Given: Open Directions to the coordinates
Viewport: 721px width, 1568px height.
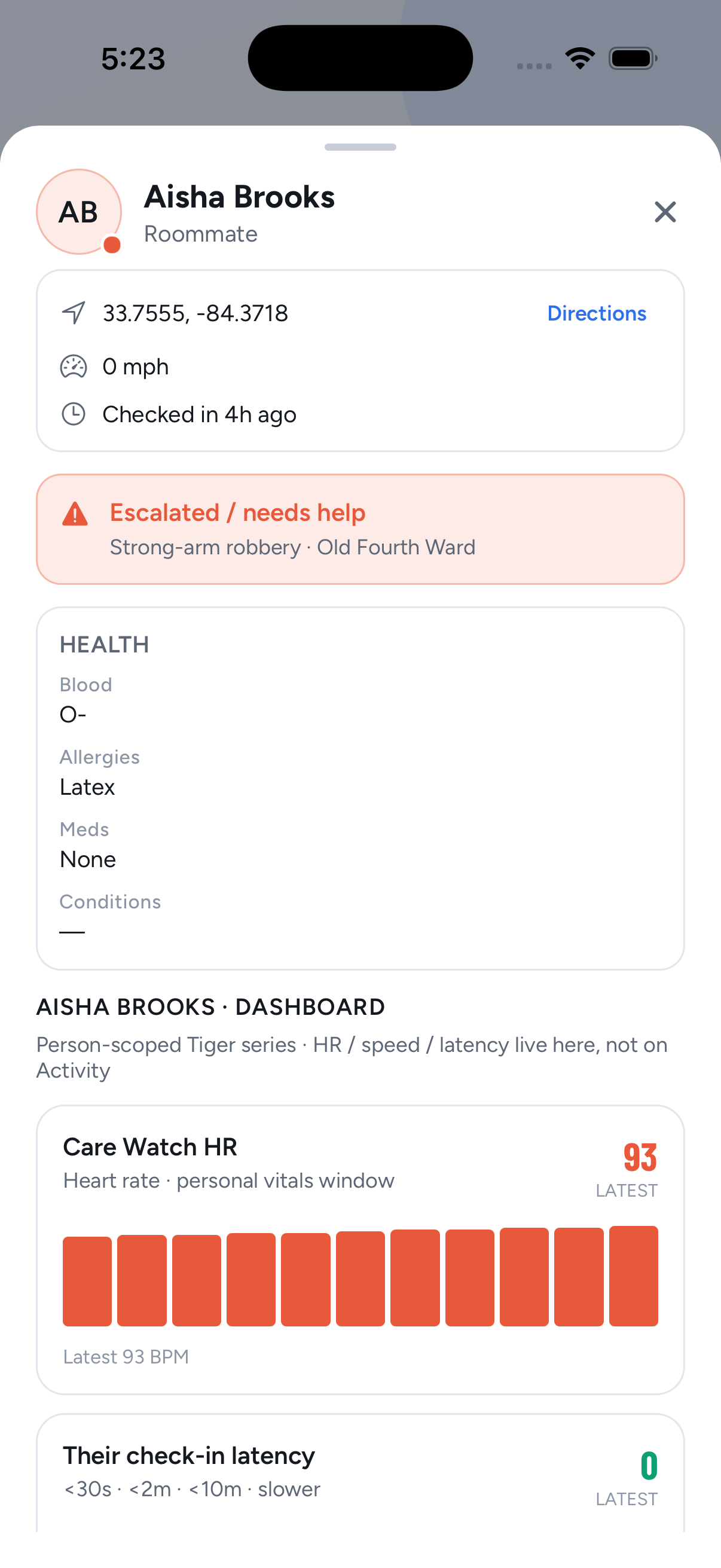Looking at the screenshot, I should 596,313.
